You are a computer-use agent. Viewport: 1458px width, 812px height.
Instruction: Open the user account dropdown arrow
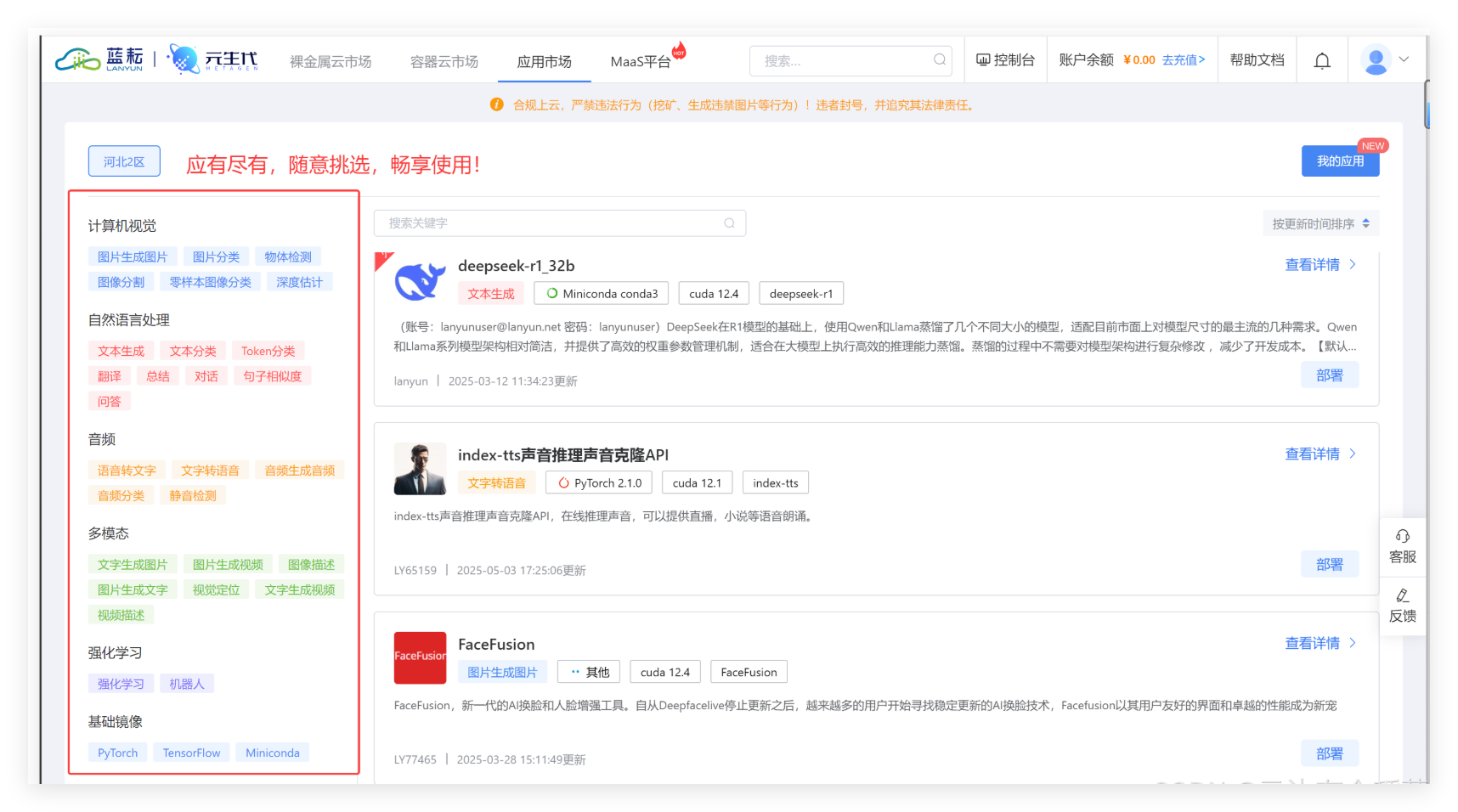click(x=1404, y=59)
